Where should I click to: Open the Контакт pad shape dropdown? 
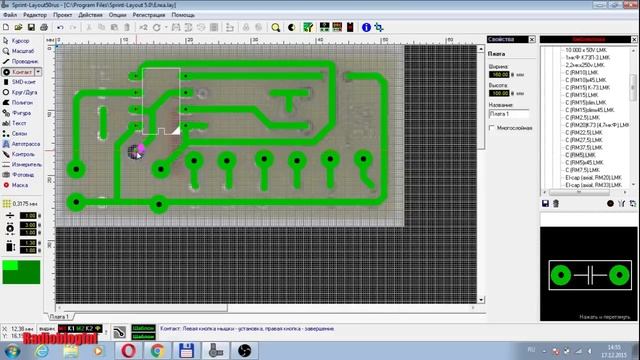point(38,72)
